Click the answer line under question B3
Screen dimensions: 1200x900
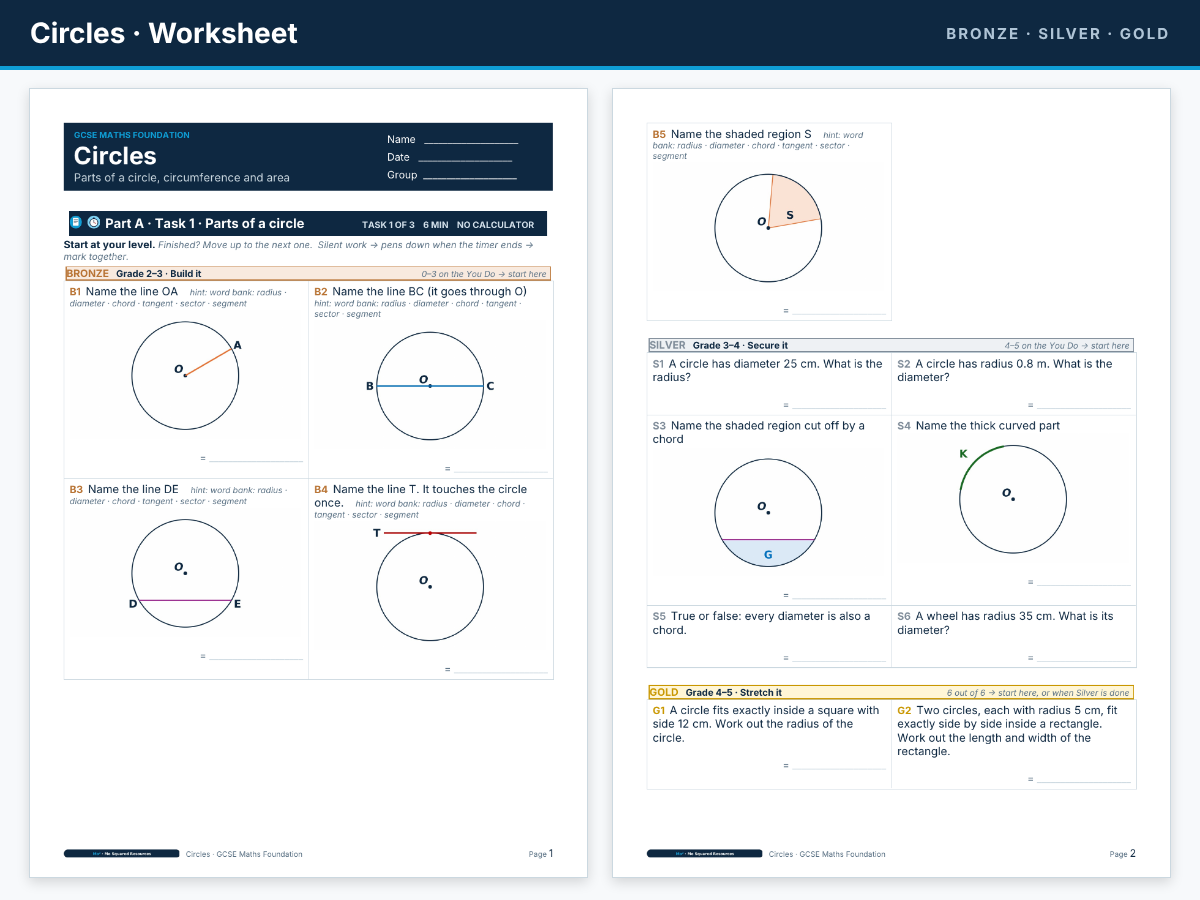pyautogui.click(x=256, y=659)
